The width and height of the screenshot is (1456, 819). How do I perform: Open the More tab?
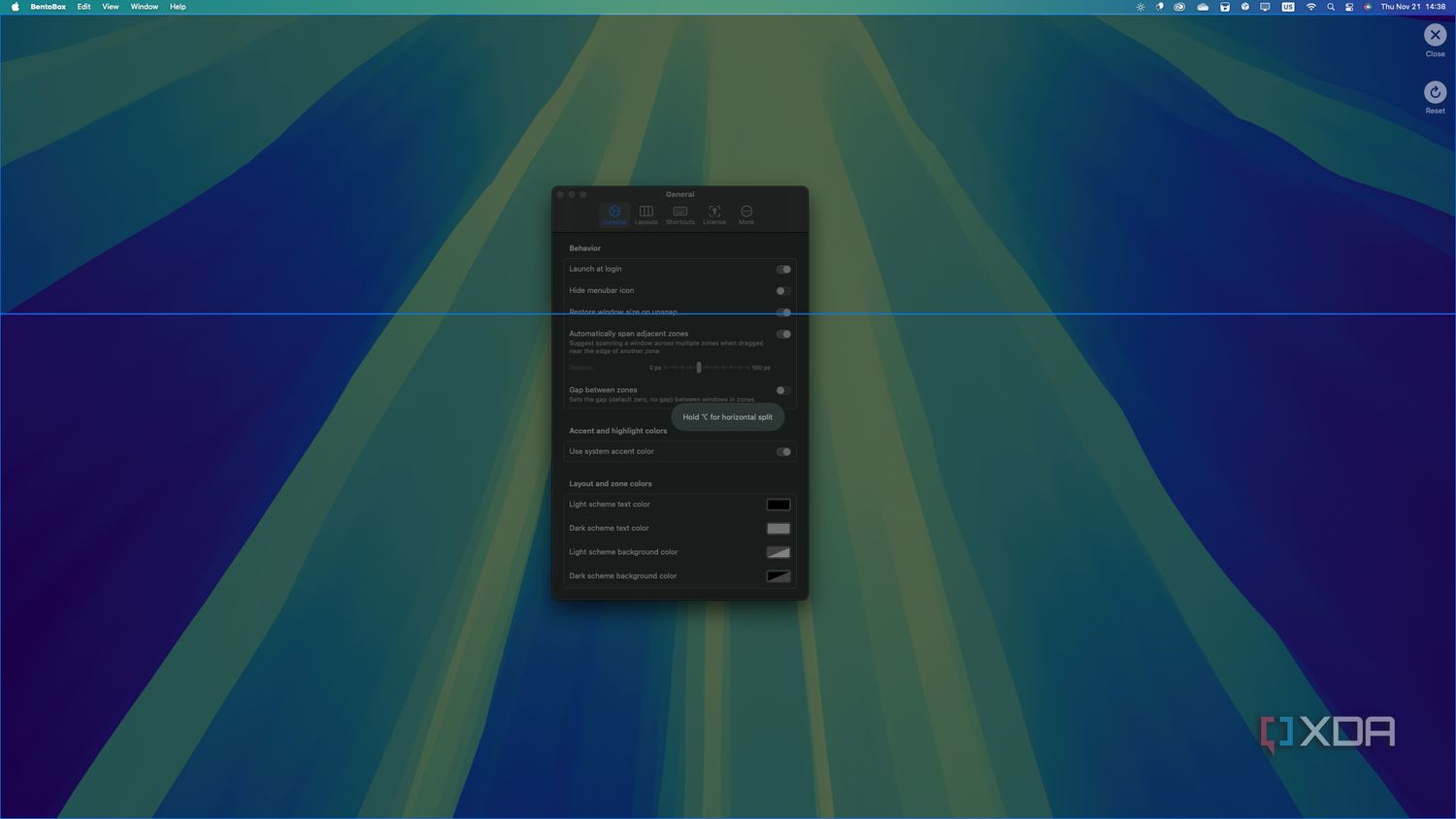(x=746, y=214)
